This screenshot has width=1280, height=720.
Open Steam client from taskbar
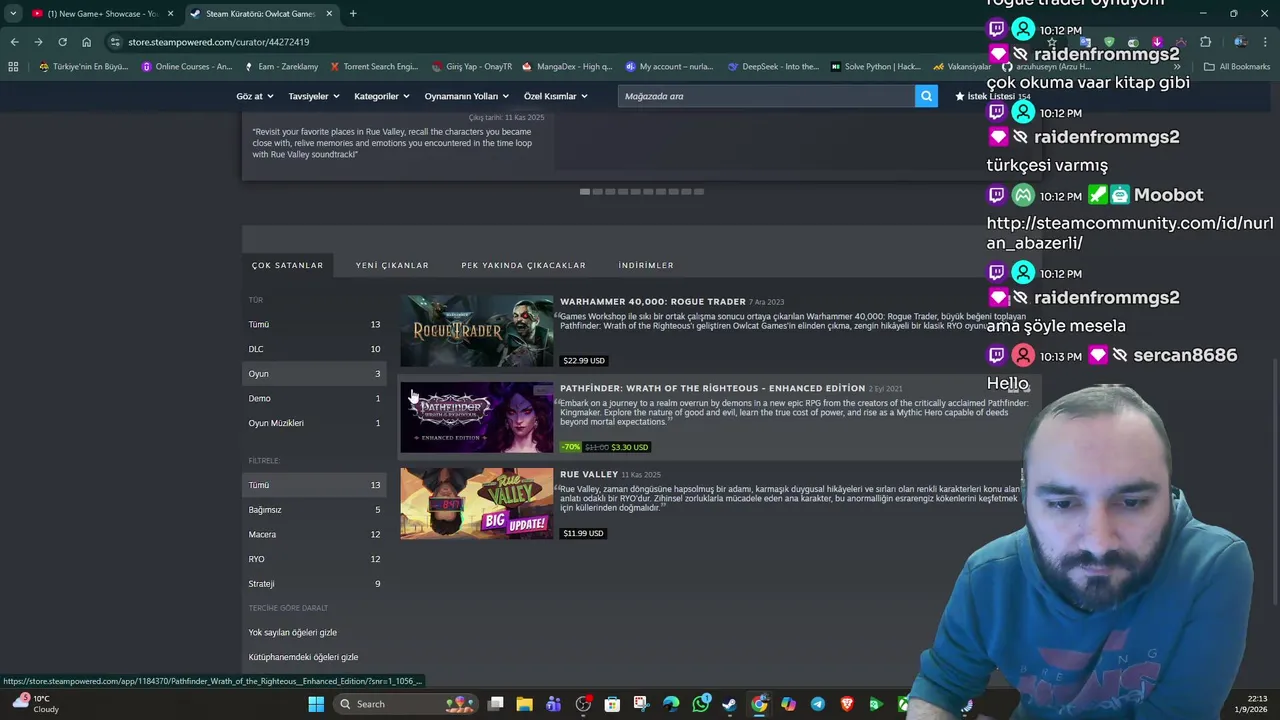pos(729,704)
